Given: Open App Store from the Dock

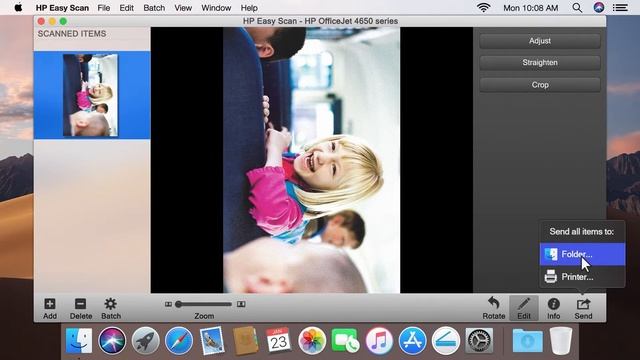Looking at the screenshot, I should coord(412,340).
